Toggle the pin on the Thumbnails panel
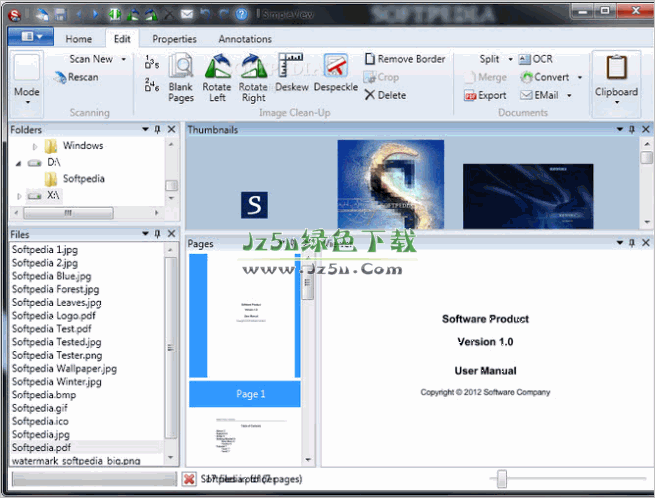The height and width of the screenshot is (498, 655). pyautogui.click(x=632, y=130)
